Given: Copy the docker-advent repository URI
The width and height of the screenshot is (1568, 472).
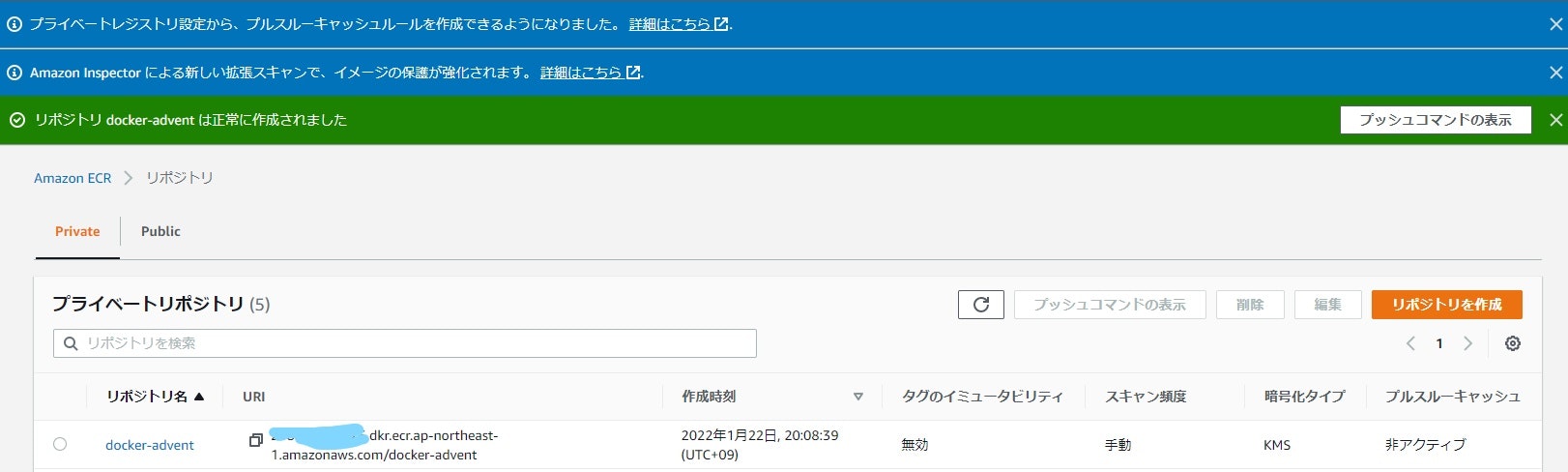Looking at the screenshot, I should [x=256, y=440].
